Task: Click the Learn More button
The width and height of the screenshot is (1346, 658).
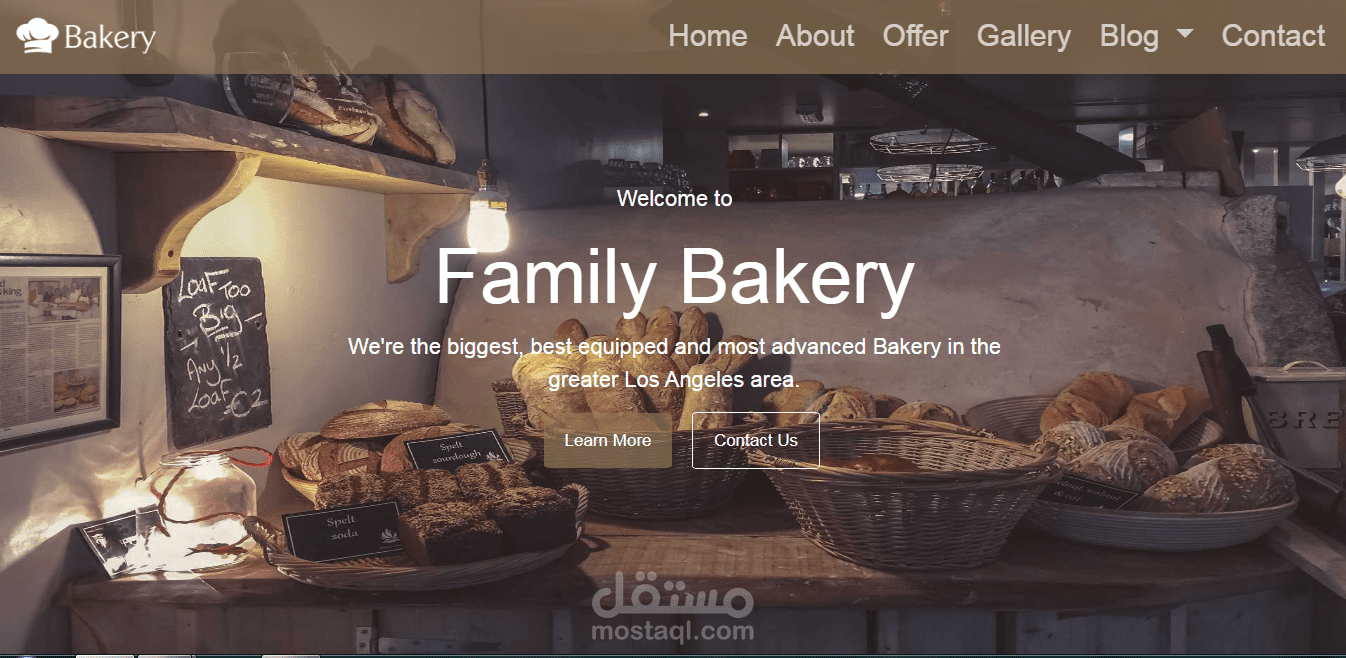Action: 608,440
